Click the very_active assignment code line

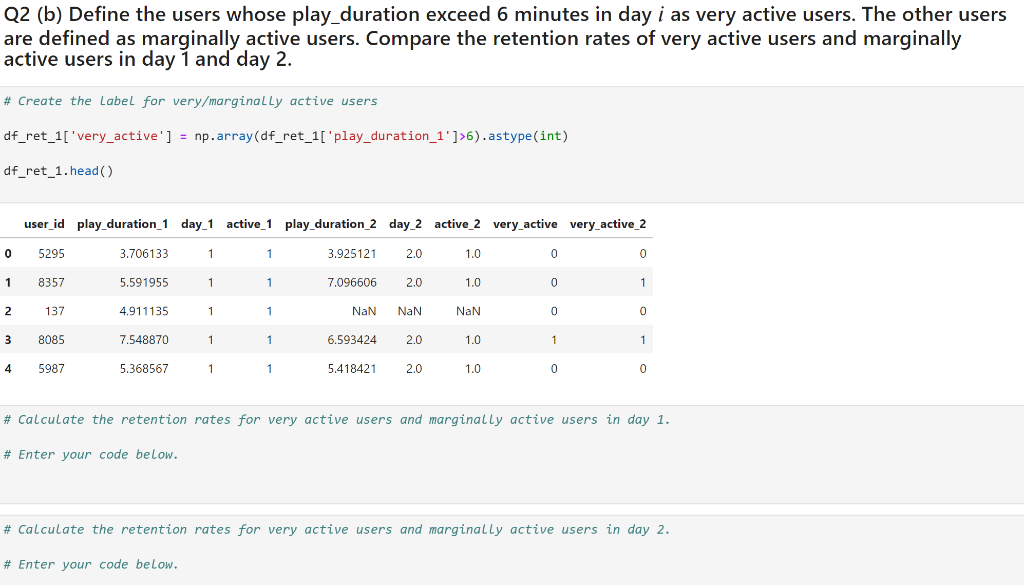coord(287,135)
